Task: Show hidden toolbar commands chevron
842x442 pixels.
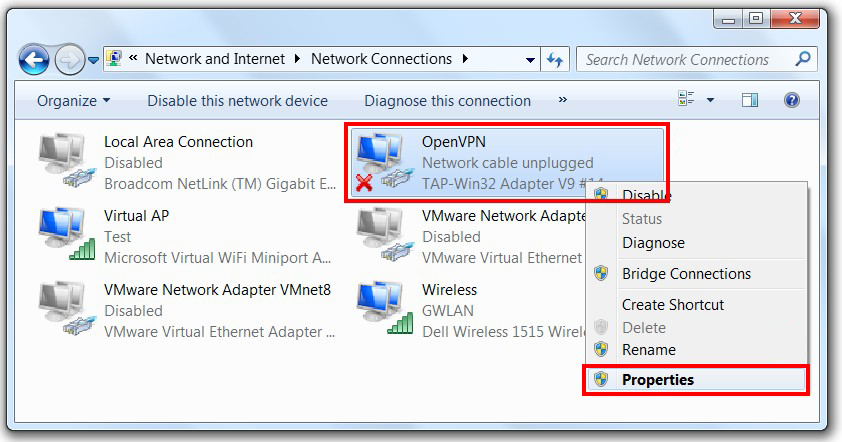Action: pyautogui.click(x=562, y=99)
